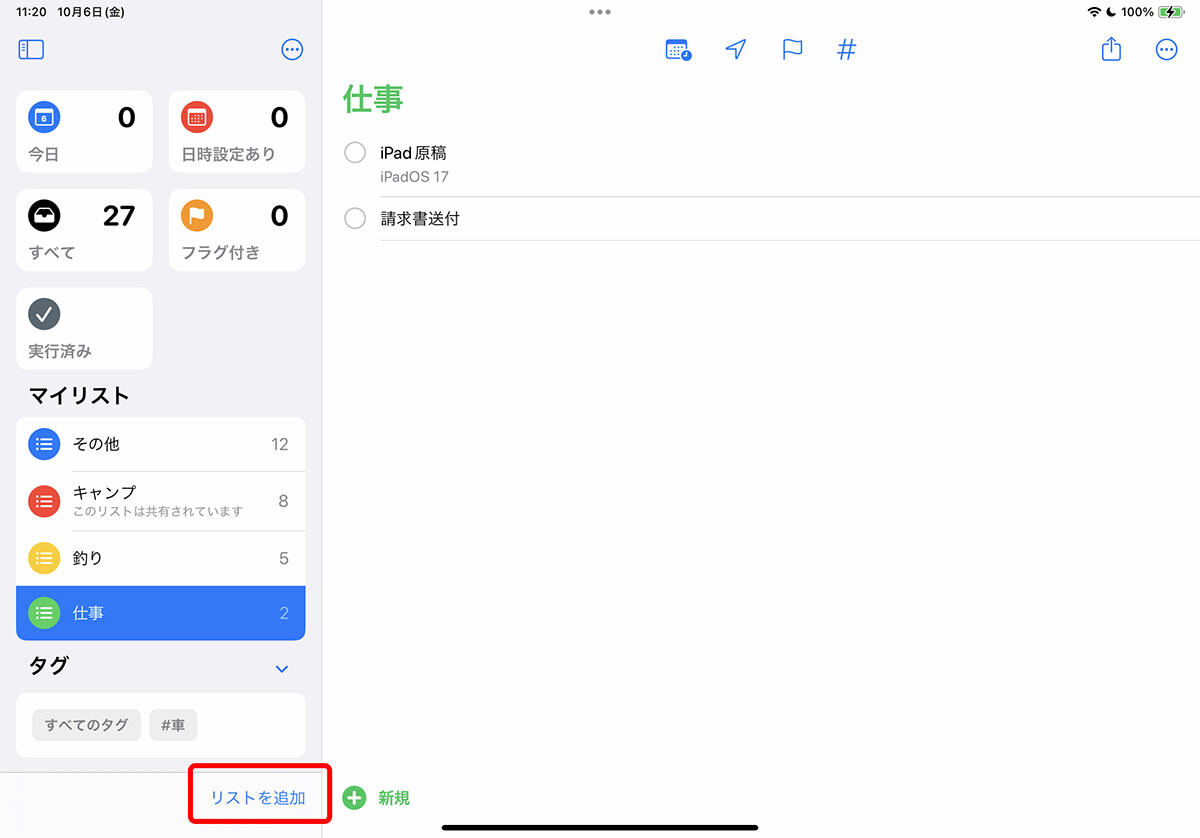This screenshot has width=1200, height=838.
Task: Tap the three-dot multitasking control at top
Action: [x=600, y=12]
